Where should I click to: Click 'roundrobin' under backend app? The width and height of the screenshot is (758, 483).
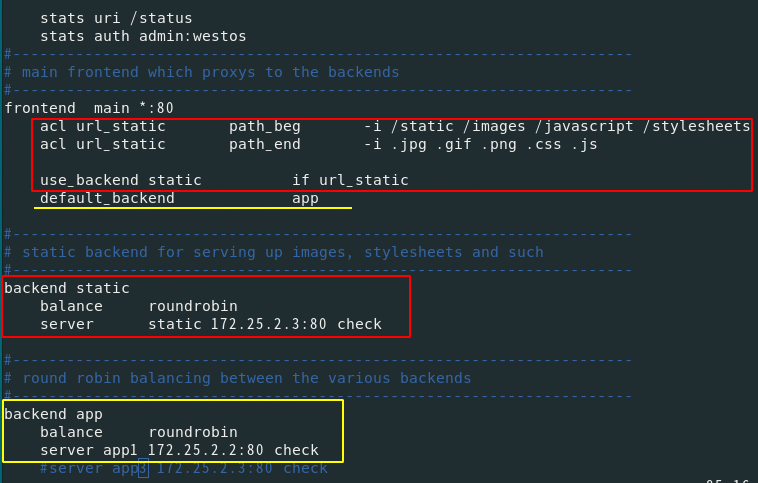click(193, 432)
